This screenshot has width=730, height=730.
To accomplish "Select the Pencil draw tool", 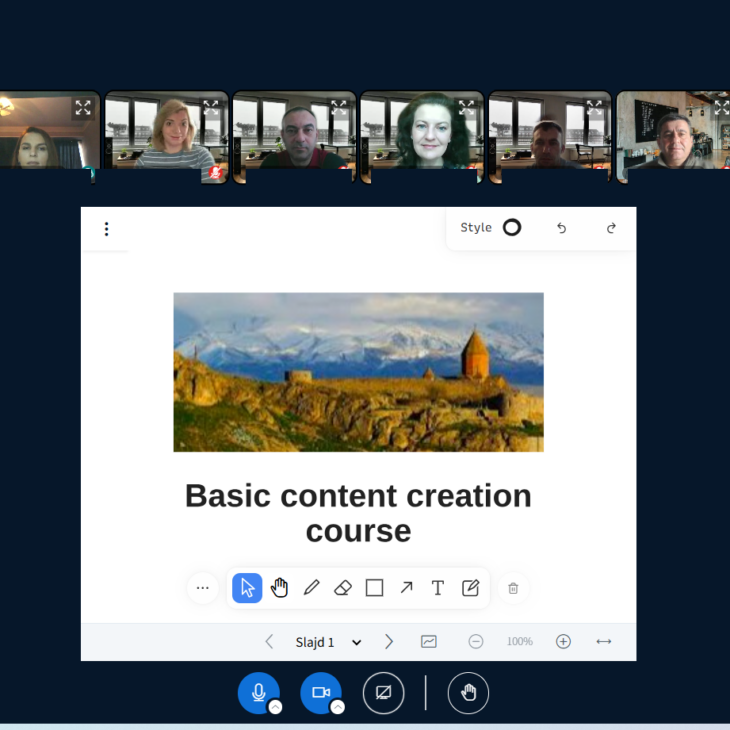I will (311, 588).
